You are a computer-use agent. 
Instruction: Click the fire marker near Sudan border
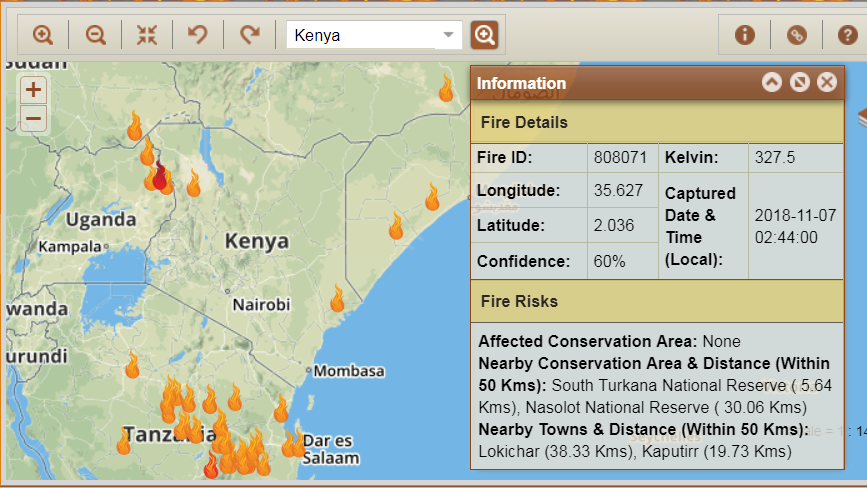pos(134,125)
